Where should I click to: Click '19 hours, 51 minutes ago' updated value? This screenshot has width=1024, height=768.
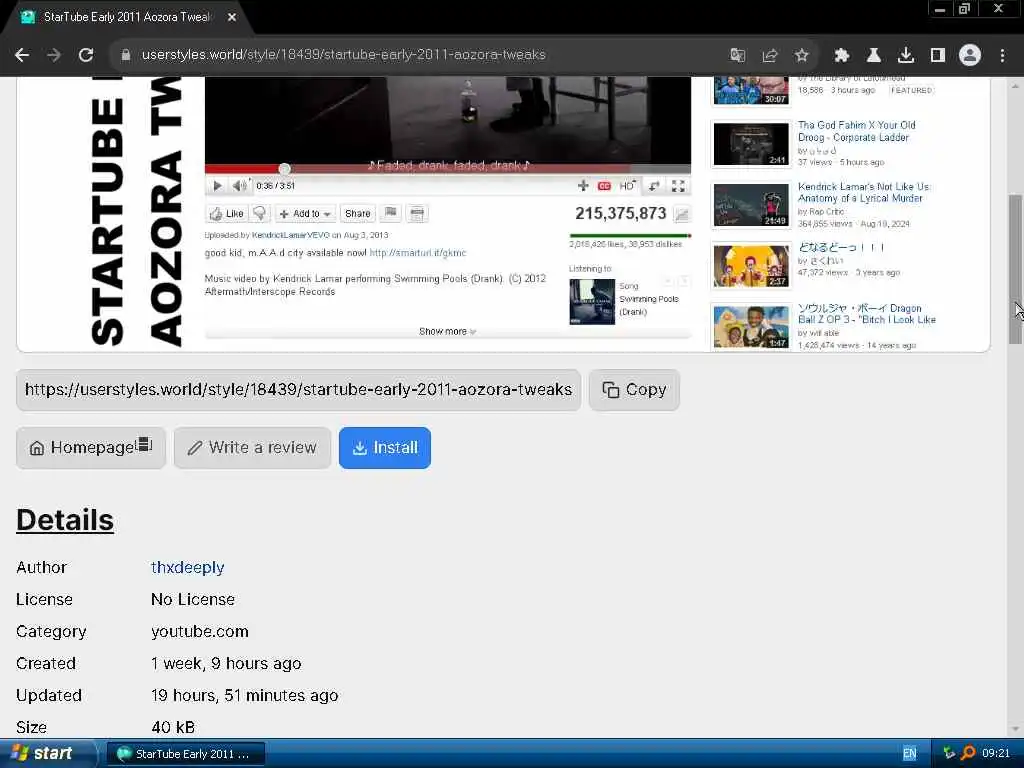tap(244, 696)
